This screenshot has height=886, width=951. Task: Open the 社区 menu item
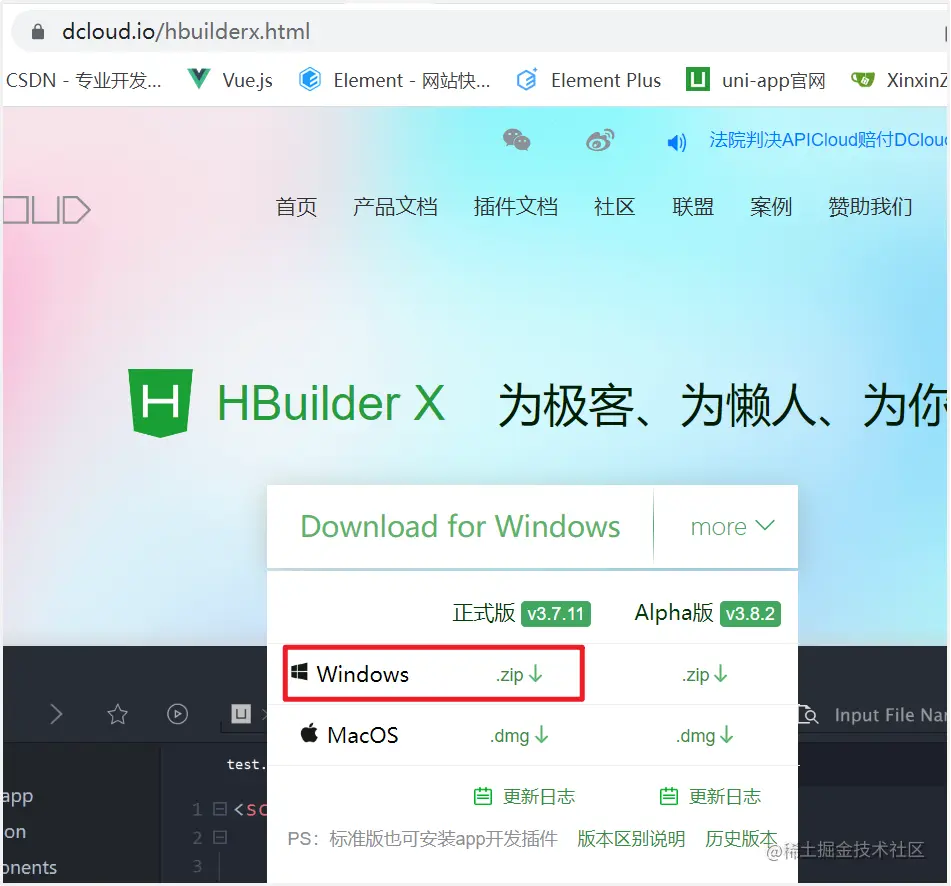(x=614, y=207)
